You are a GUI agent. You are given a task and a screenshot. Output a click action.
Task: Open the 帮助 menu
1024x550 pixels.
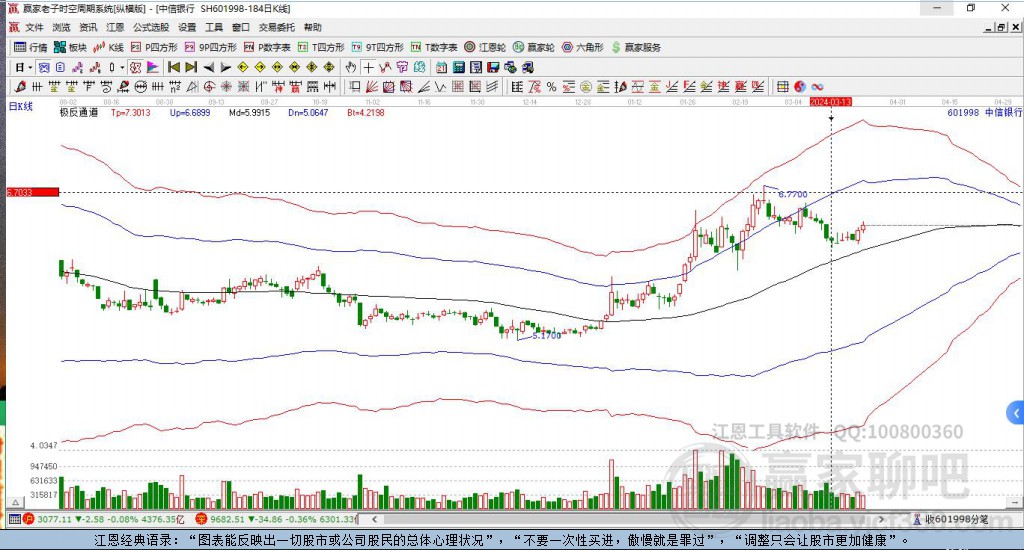pos(313,27)
